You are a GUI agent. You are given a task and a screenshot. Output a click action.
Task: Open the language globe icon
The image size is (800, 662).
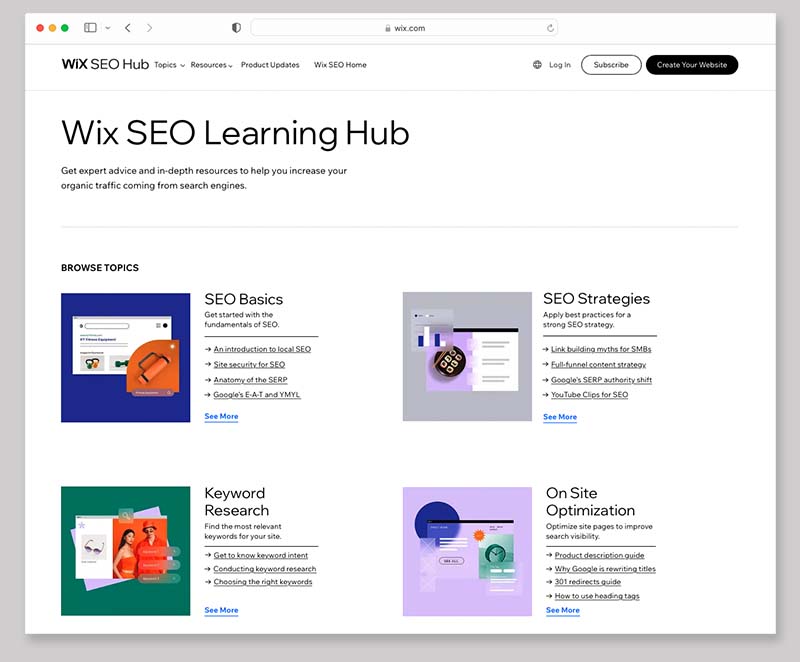point(537,65)
